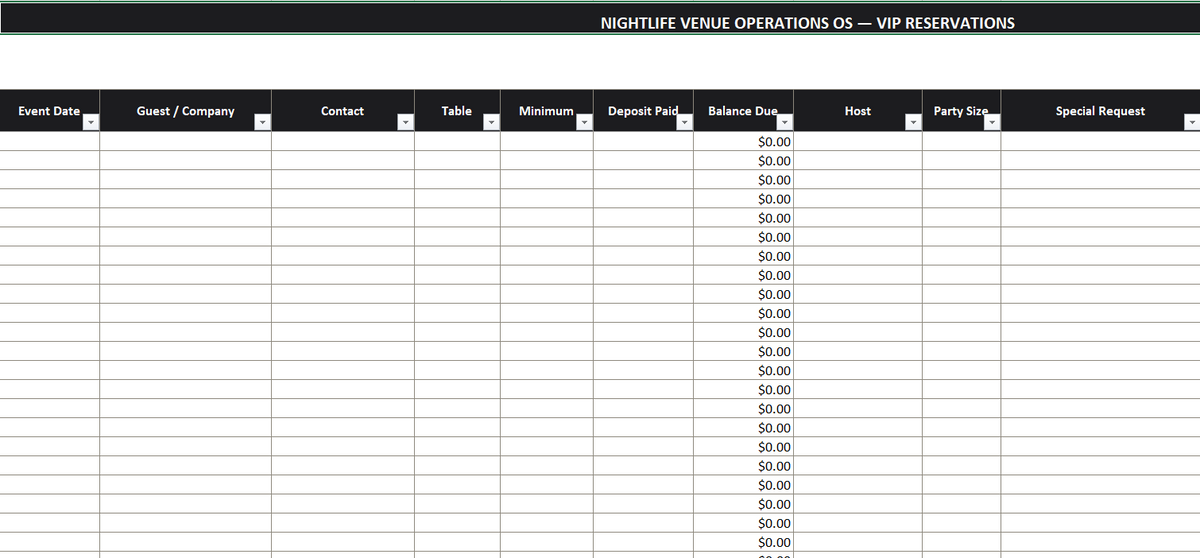Image resolution: width=1200 pixels, height=558 pixels.
Task: Select the Guest / Company header cell
Action: 185,111
